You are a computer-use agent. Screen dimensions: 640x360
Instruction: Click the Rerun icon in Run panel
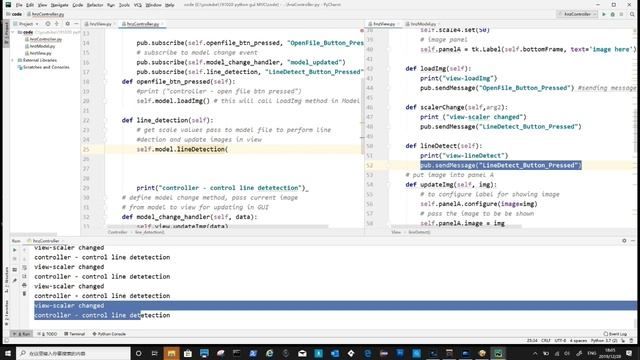point(15,250)
